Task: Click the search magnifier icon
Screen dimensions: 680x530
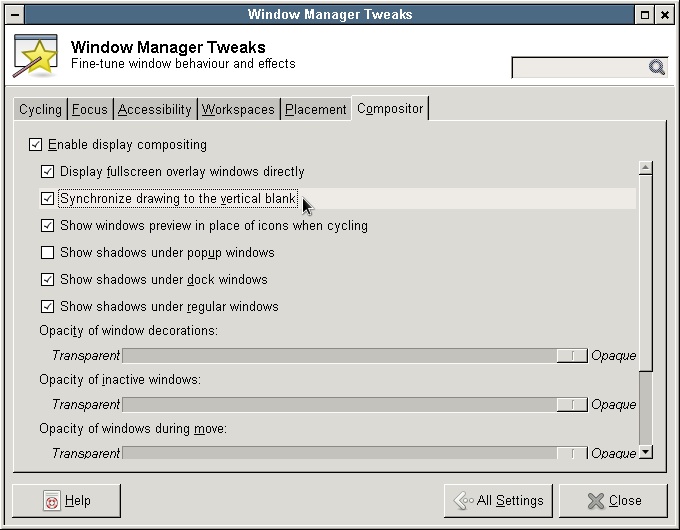Action: tap(656, 68)
